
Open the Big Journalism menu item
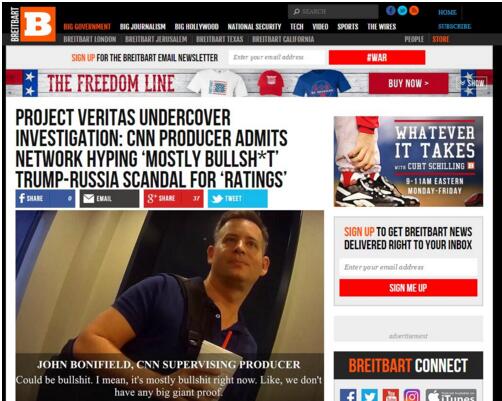click(x=143, y=27)
